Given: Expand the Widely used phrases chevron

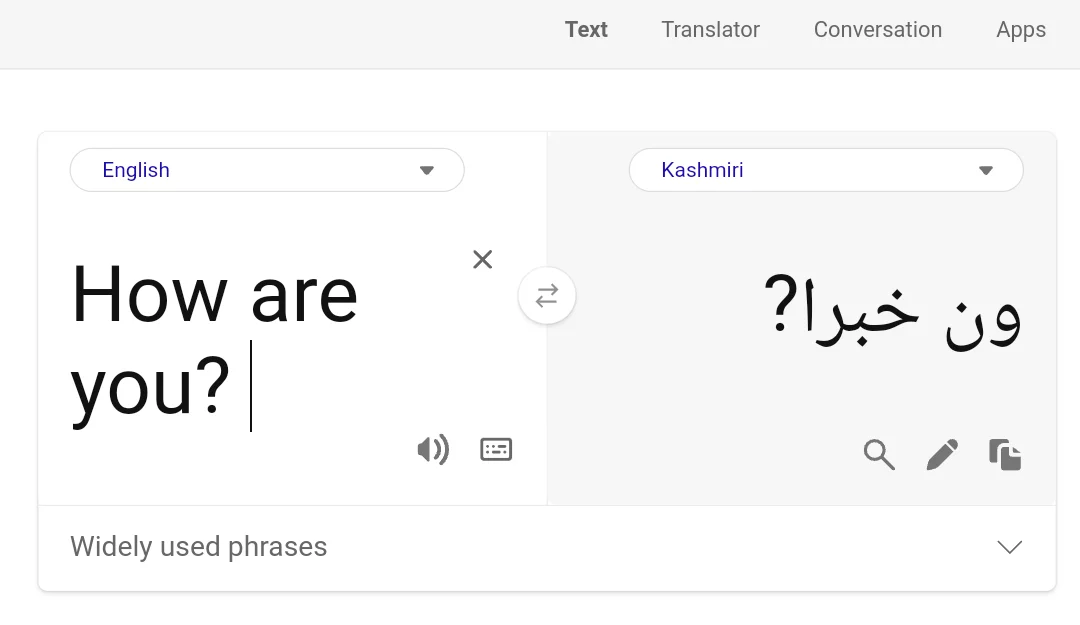Looking at the screenshot, I should pos(1009,547).
